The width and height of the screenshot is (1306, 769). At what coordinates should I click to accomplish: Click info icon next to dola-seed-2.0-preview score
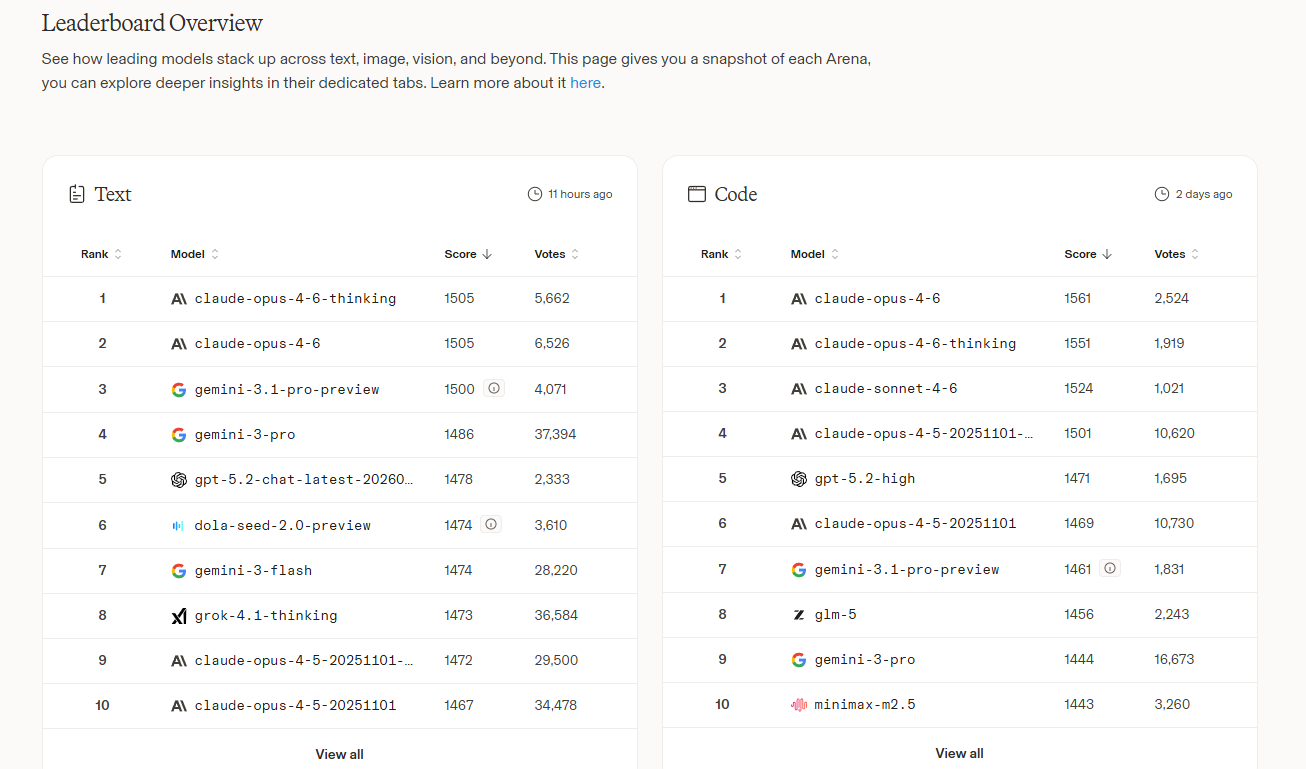pyautogui.click(x=490, y=524)
